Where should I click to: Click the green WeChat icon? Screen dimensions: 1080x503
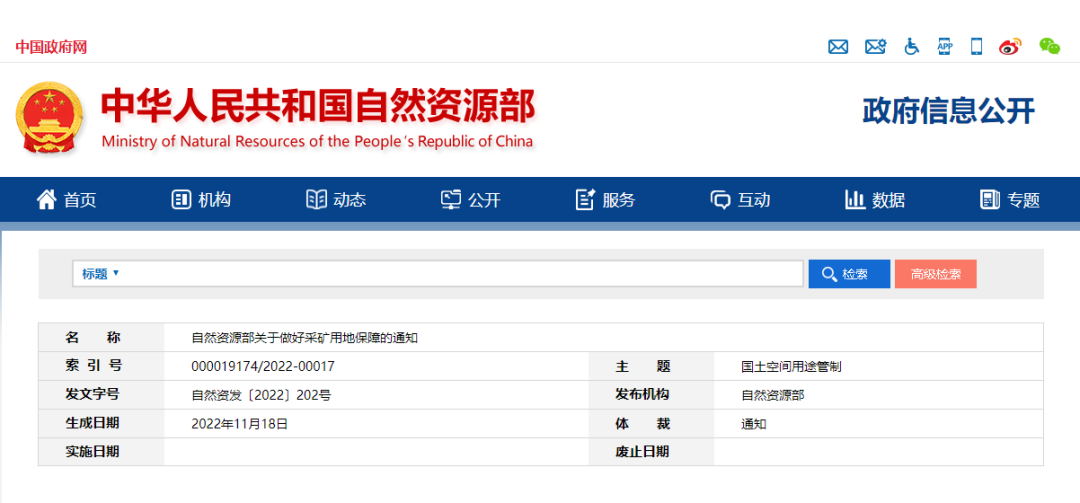(1049, 47)
